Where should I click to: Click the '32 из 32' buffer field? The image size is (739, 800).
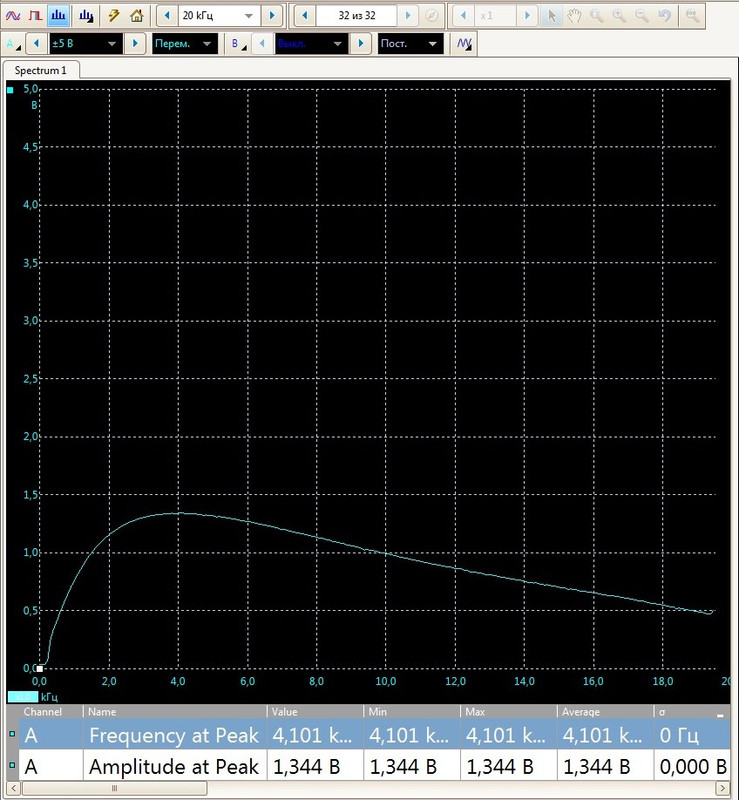coord(356,16)
